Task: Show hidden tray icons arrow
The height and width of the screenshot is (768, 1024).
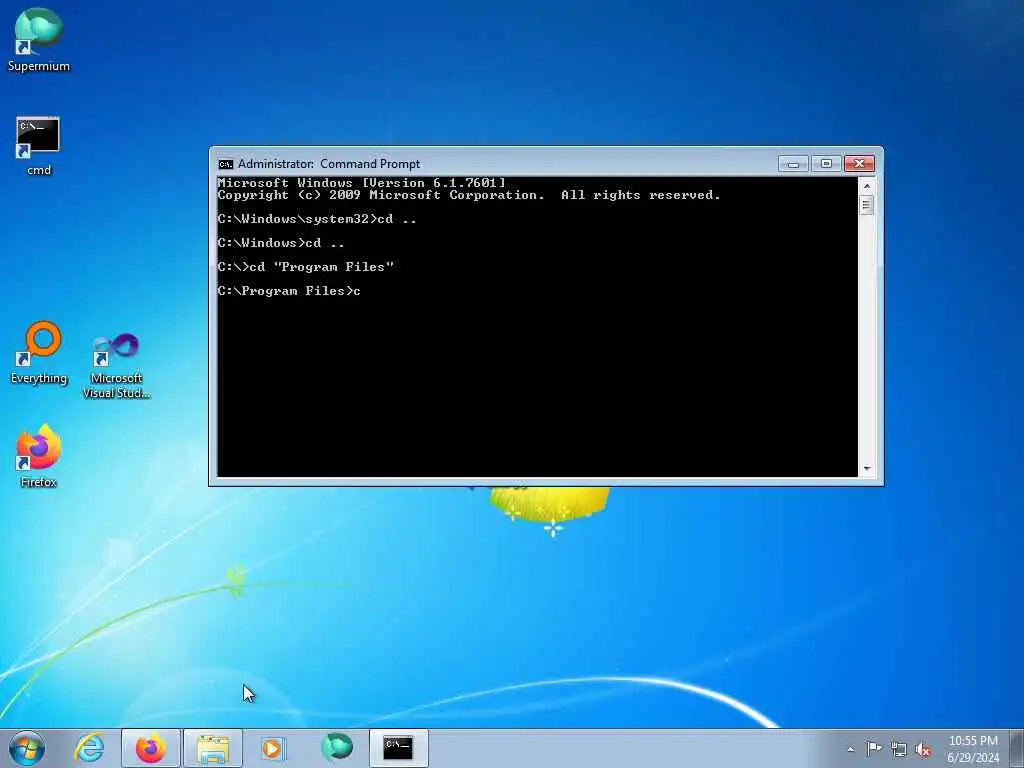Action: pos(850,749)
